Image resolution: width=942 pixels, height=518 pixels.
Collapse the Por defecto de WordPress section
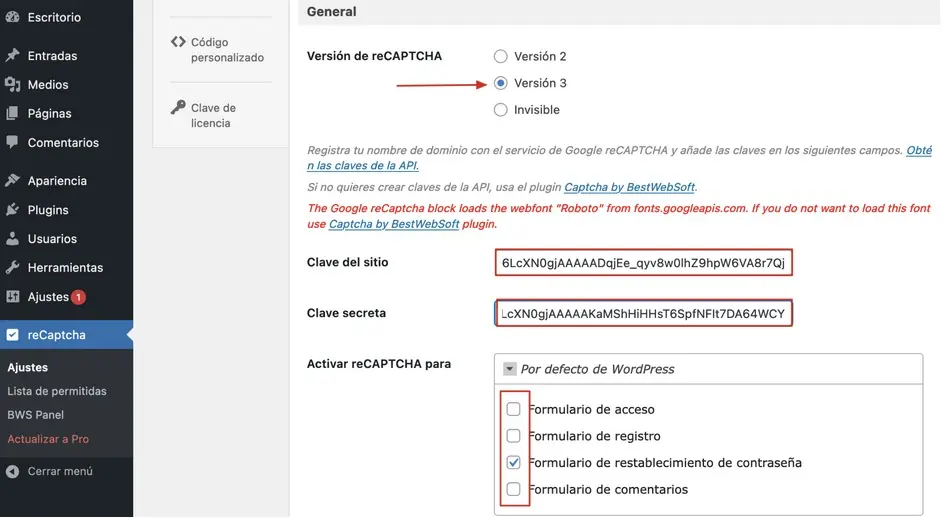click(509, 369)
